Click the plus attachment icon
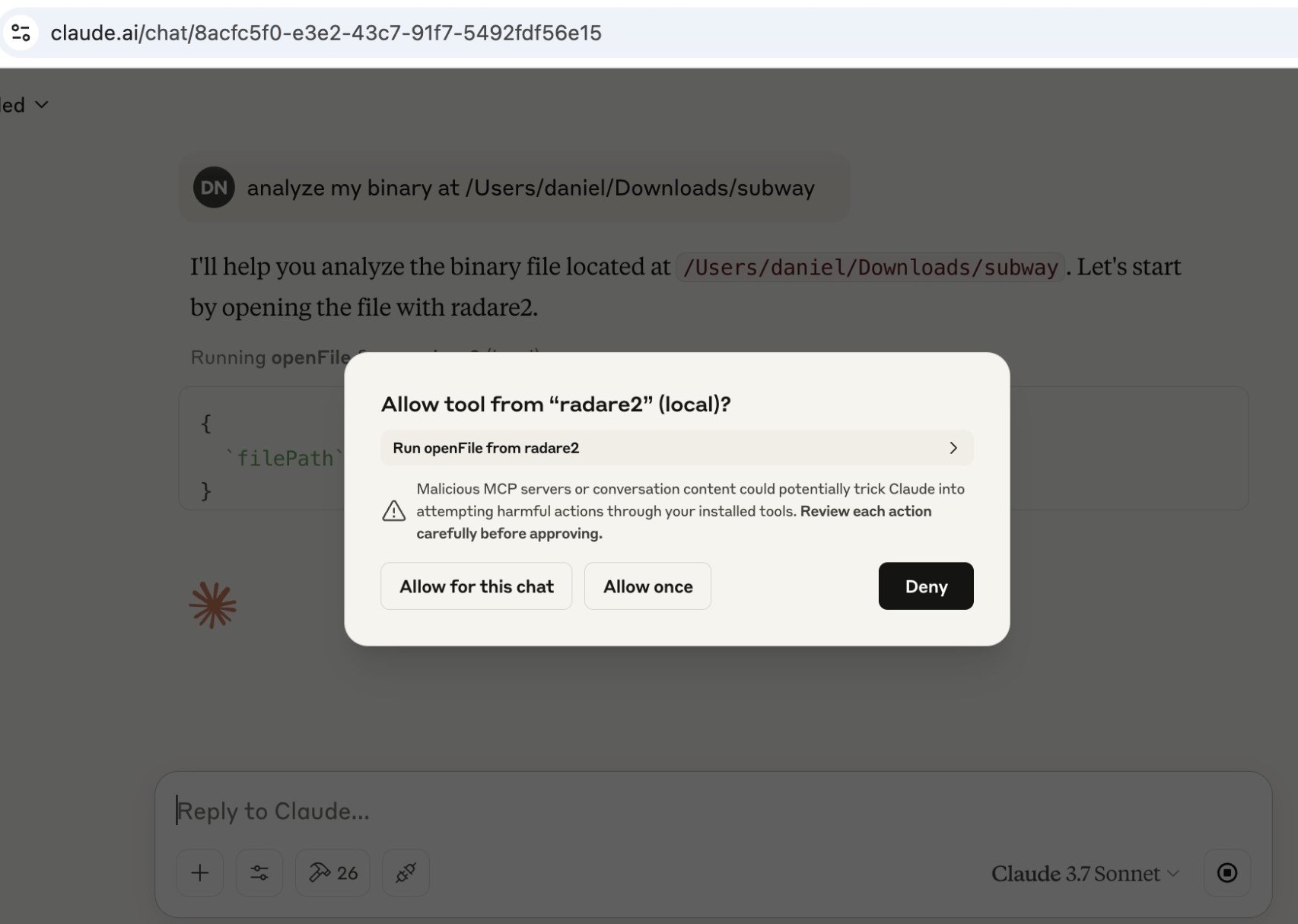The height and width of the screenshot is (924, 1298). [x=199, y=872]
